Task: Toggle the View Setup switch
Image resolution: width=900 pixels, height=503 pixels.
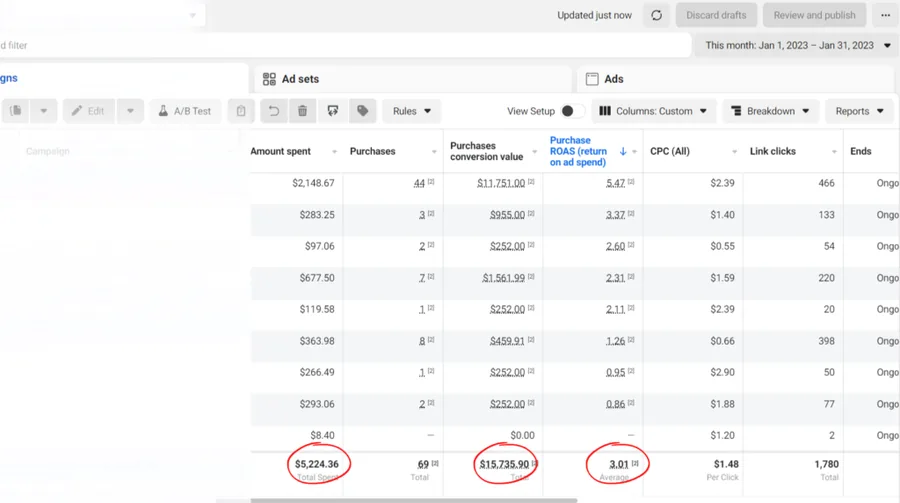Action: point(572,111)
